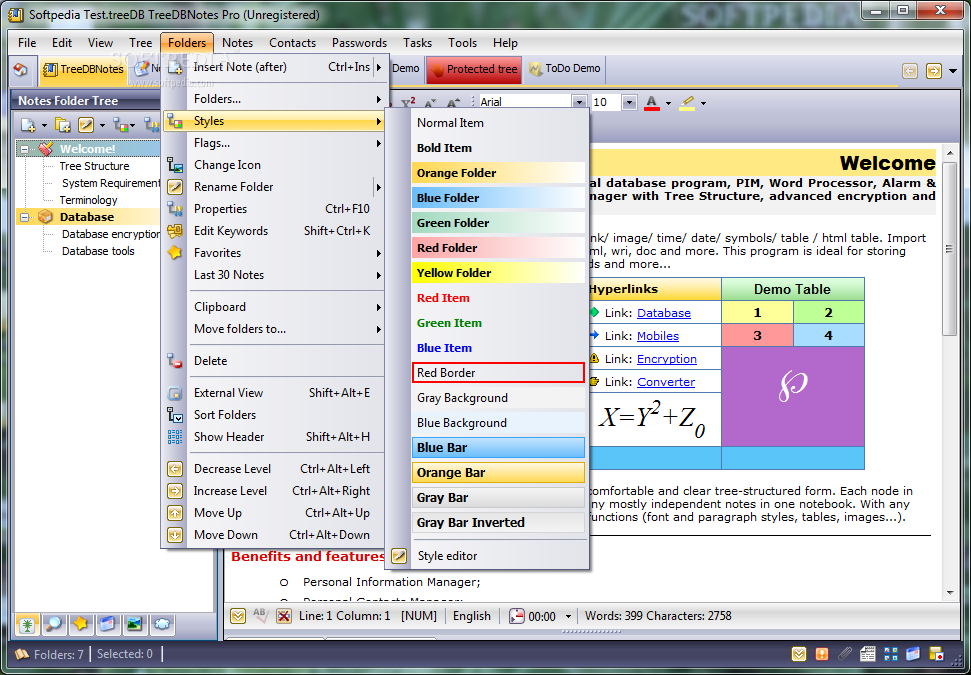Click the home icon left of tabs
Screen dimensions: 971x675
tap(20, 69)
